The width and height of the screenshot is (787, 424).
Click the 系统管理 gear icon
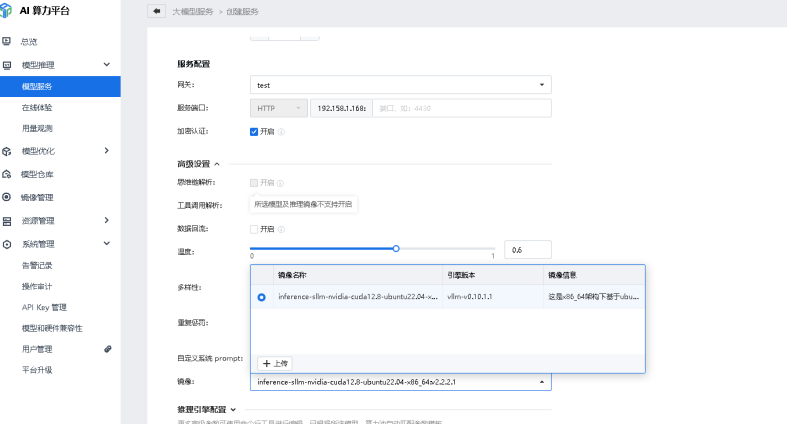coord(7,244)
